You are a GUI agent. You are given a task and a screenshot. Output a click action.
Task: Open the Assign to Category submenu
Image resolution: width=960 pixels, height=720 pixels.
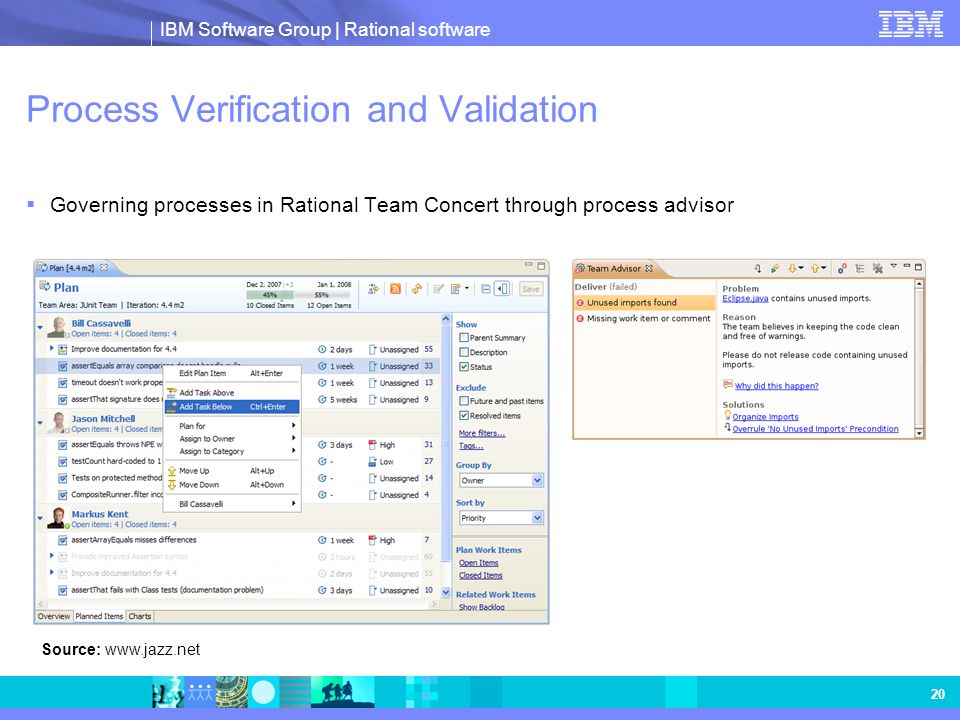(232, 451)
